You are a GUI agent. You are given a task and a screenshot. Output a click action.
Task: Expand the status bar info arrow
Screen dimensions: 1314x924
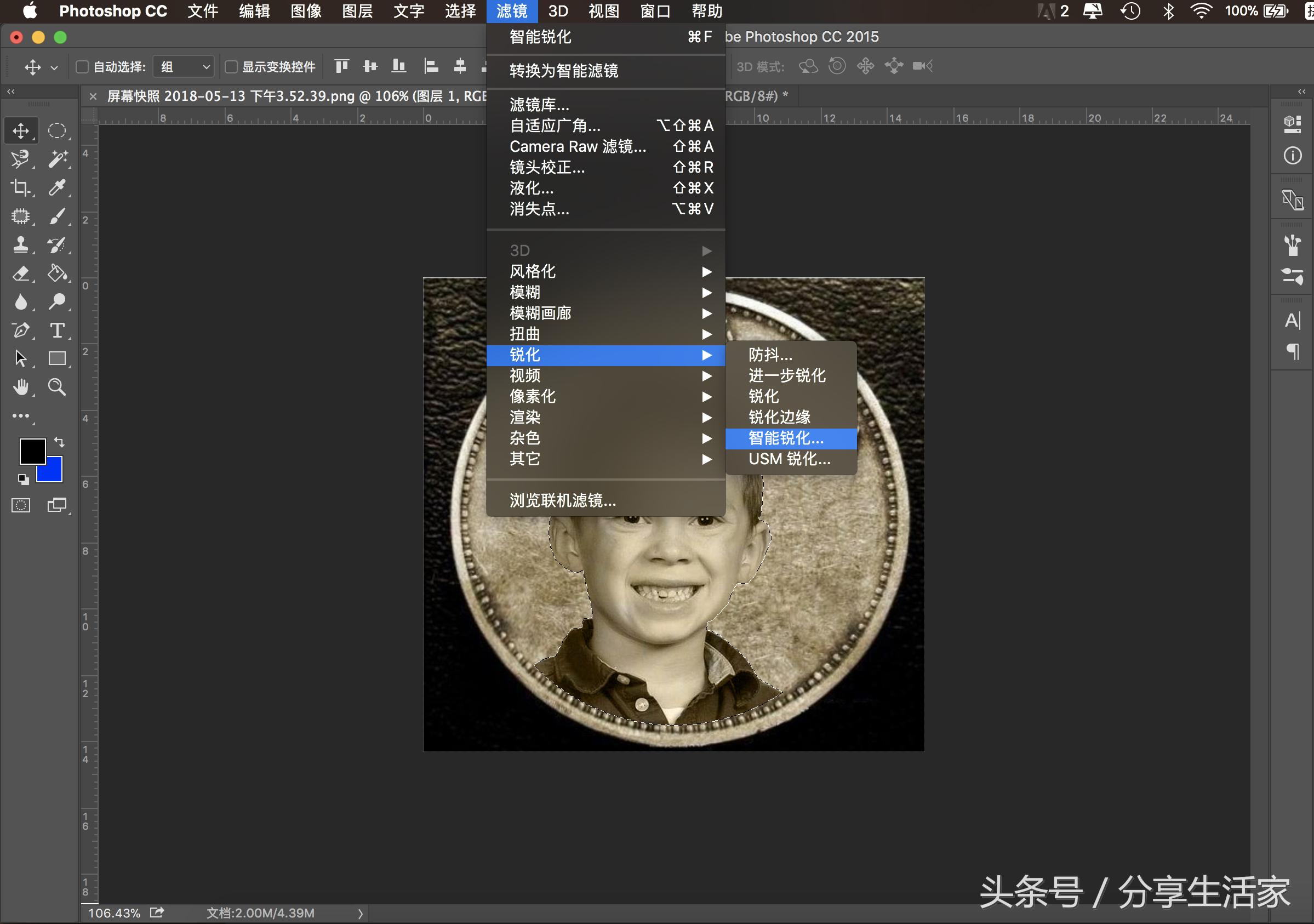(360, 913)
